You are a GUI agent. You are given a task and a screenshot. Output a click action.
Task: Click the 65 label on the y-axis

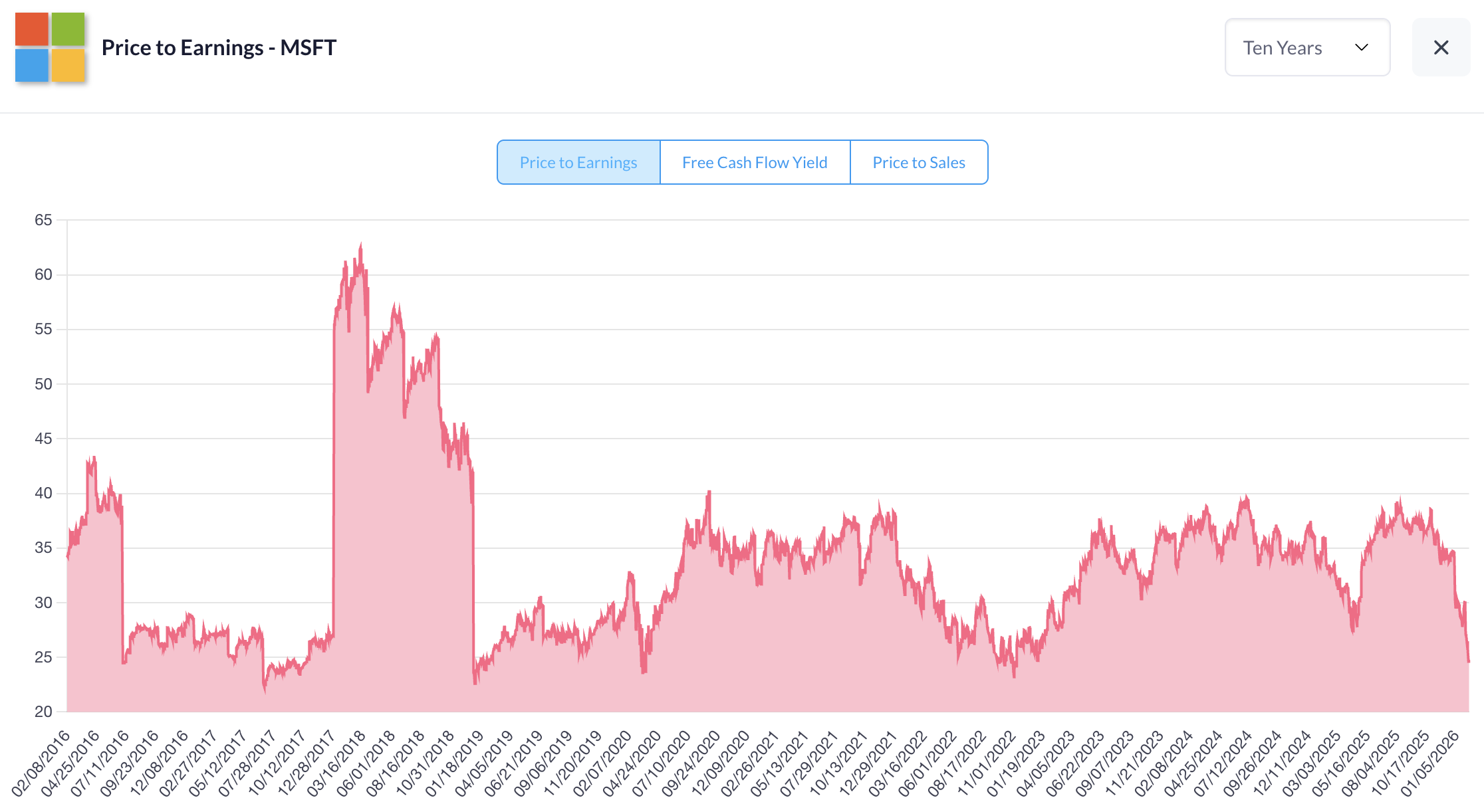(x=43, y=220)
